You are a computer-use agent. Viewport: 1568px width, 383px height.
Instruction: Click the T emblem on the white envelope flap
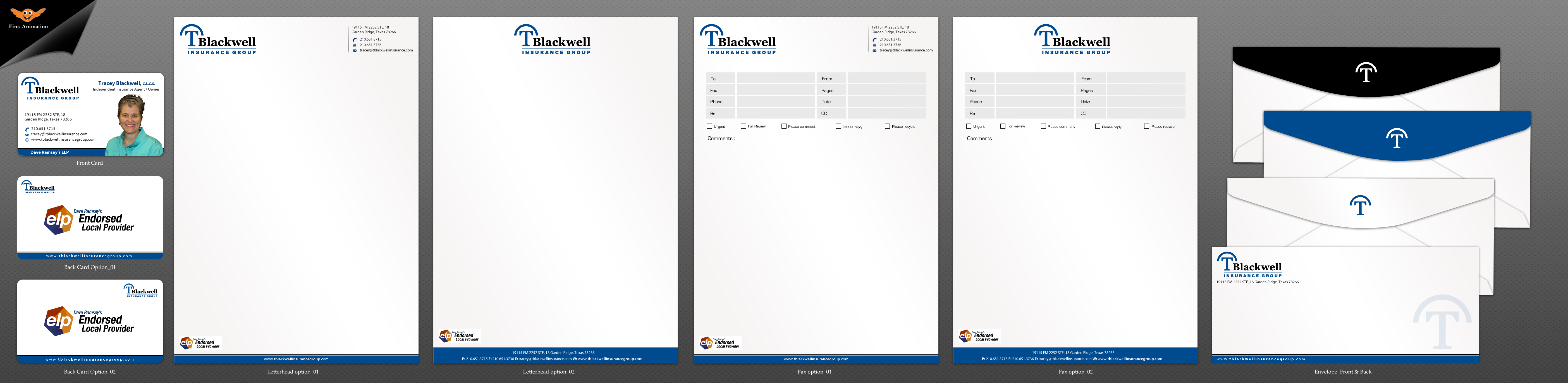coord(1361,205)
